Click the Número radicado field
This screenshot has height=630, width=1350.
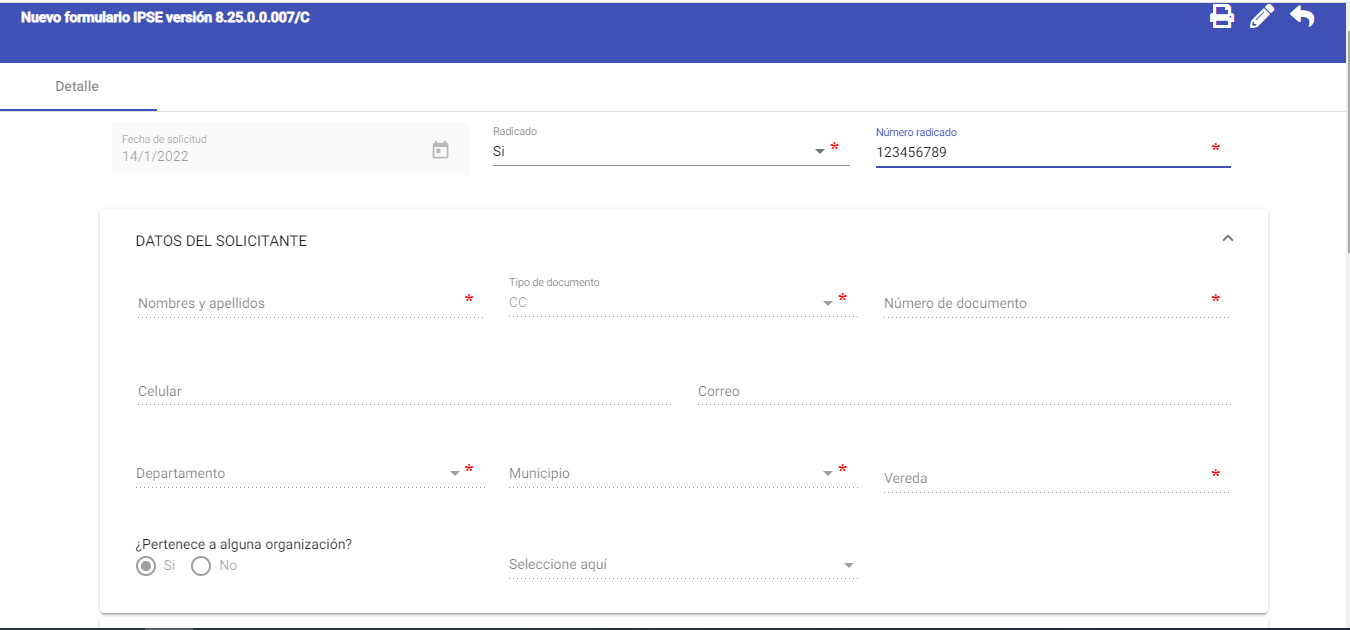(x=1040, y=153)
